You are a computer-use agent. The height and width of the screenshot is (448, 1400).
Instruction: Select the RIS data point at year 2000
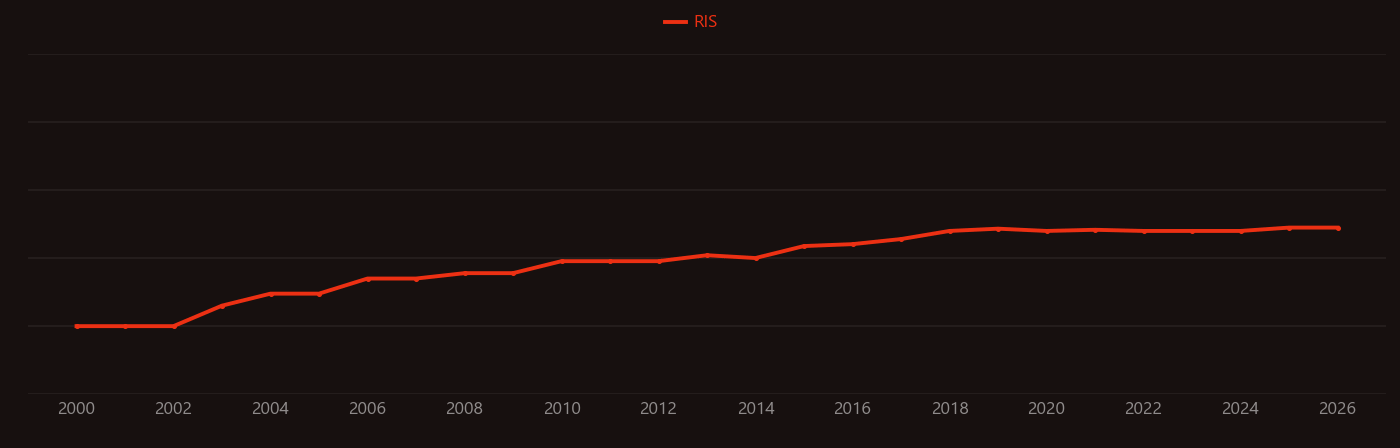click(x=77, y=326)
